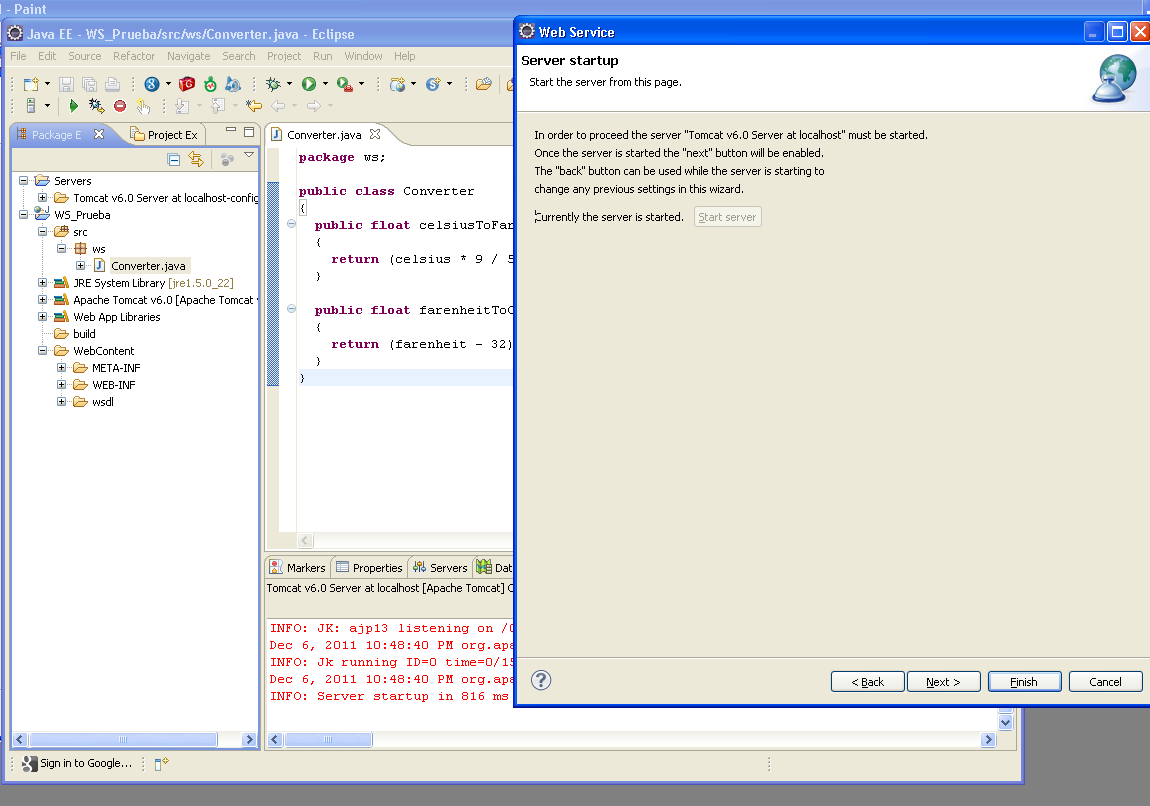Click the status bar icon beside Sign in to Google
Screen dimensions: 1150x806
tap(161, 763)
